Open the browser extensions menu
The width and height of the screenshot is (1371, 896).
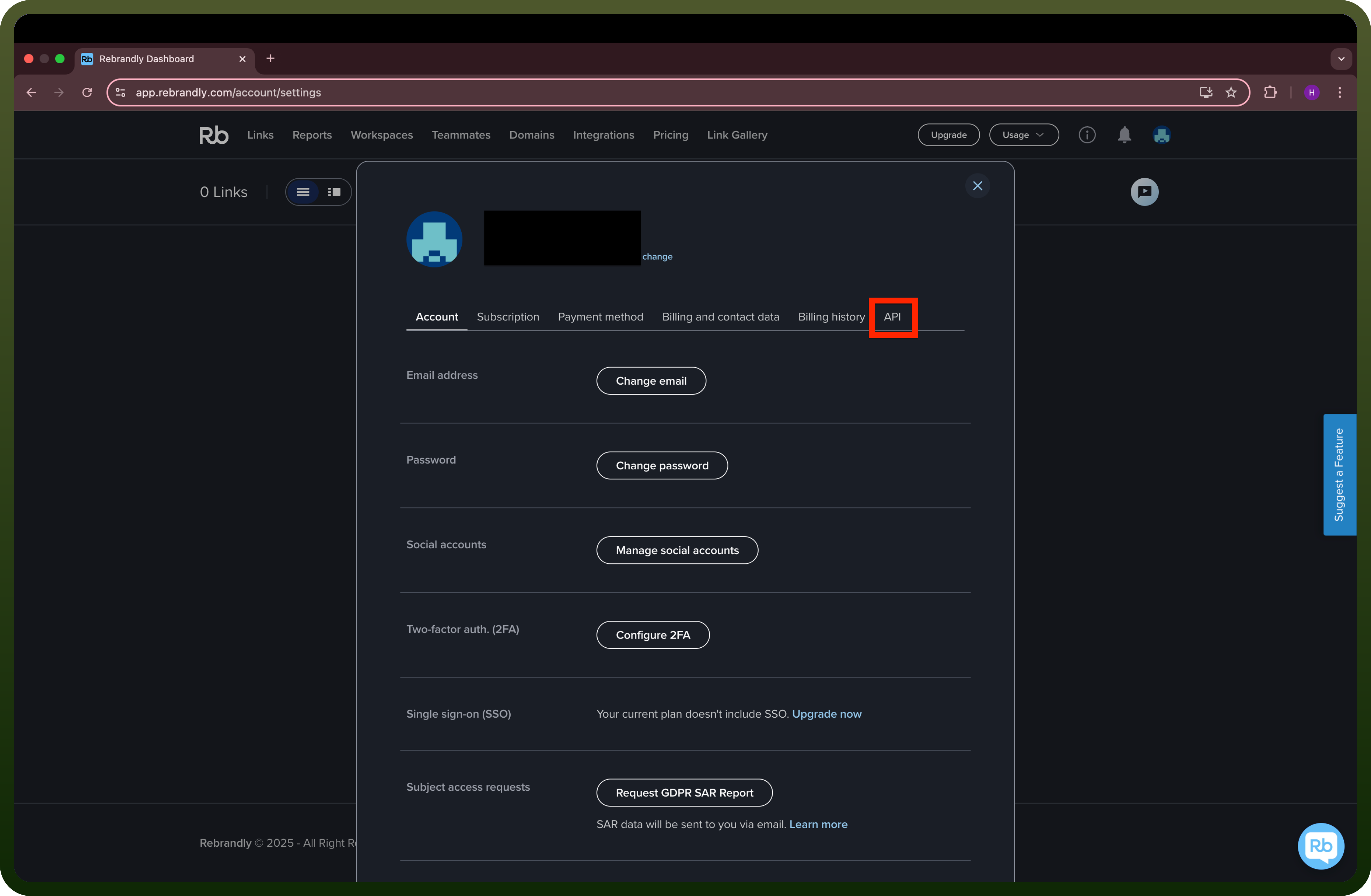tap(1270, 92)
